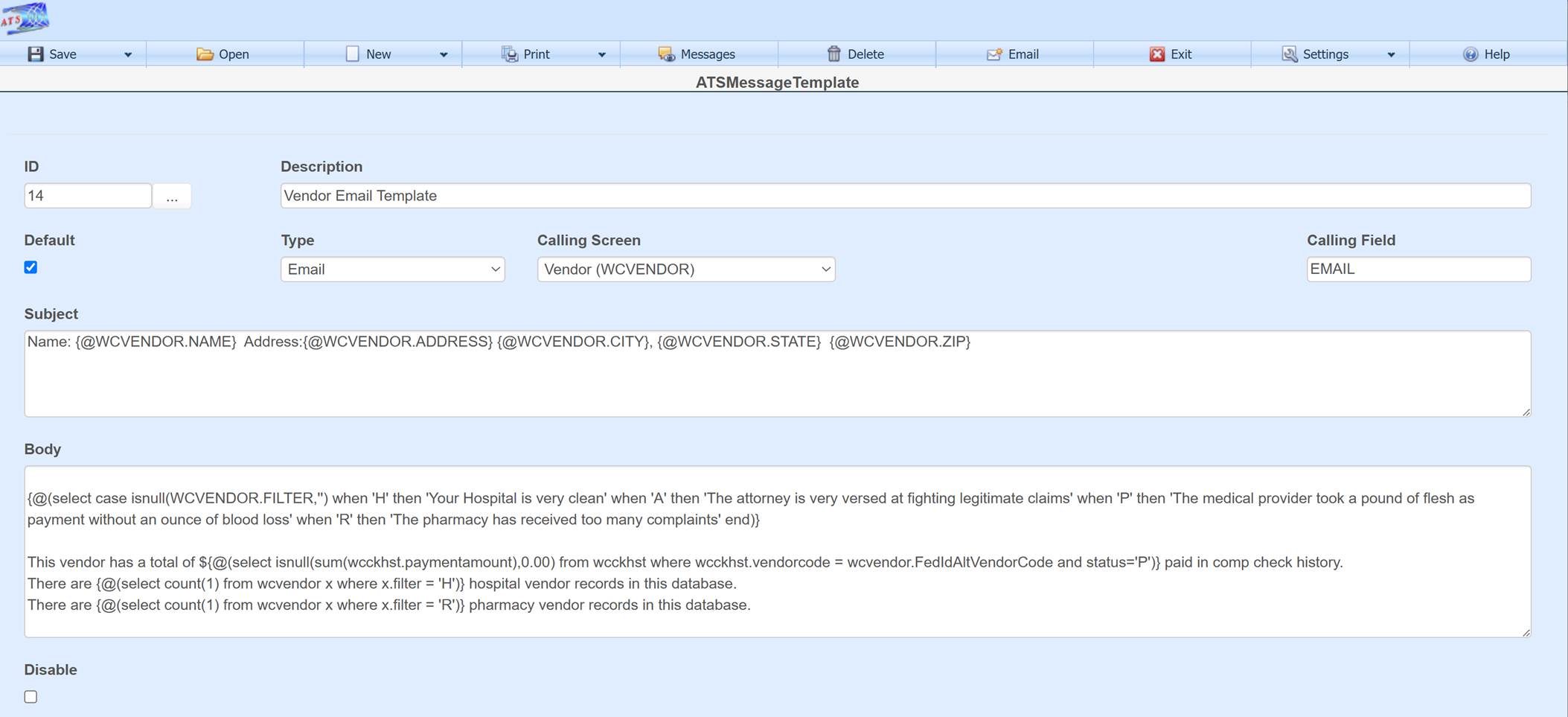Viewport: 1568px width, 717px height.
Task: Expand the Settings dropdown arrow
Action: 1390,54
